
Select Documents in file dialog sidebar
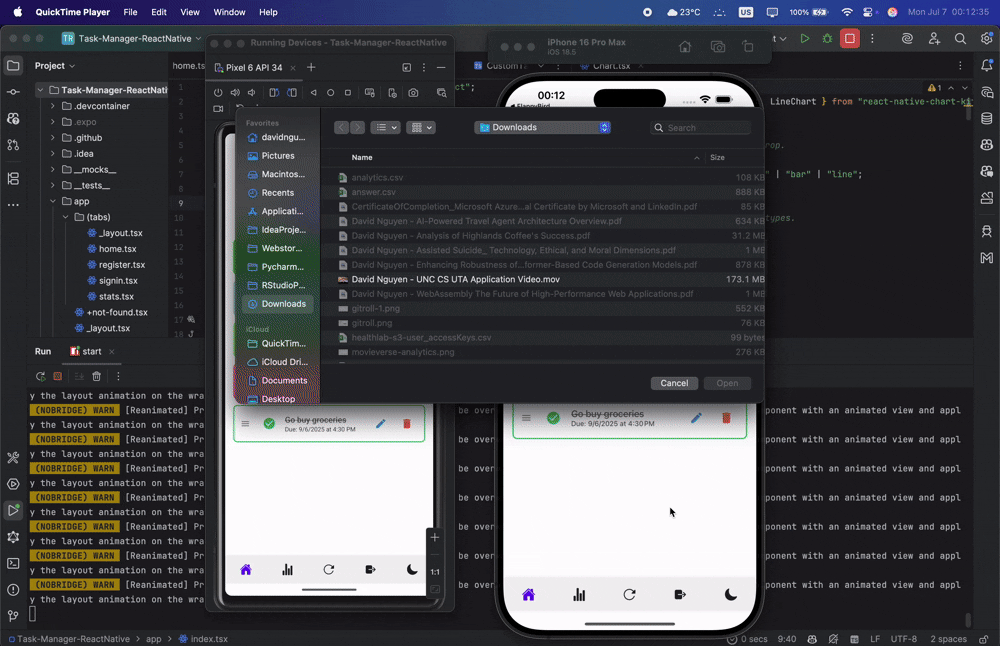[x=277, y=381]
